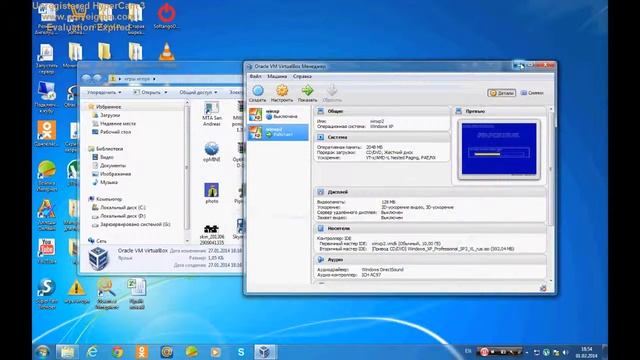
Task: Click the Аудио (Audio) speaker section icon
Action: click(321, 260)
